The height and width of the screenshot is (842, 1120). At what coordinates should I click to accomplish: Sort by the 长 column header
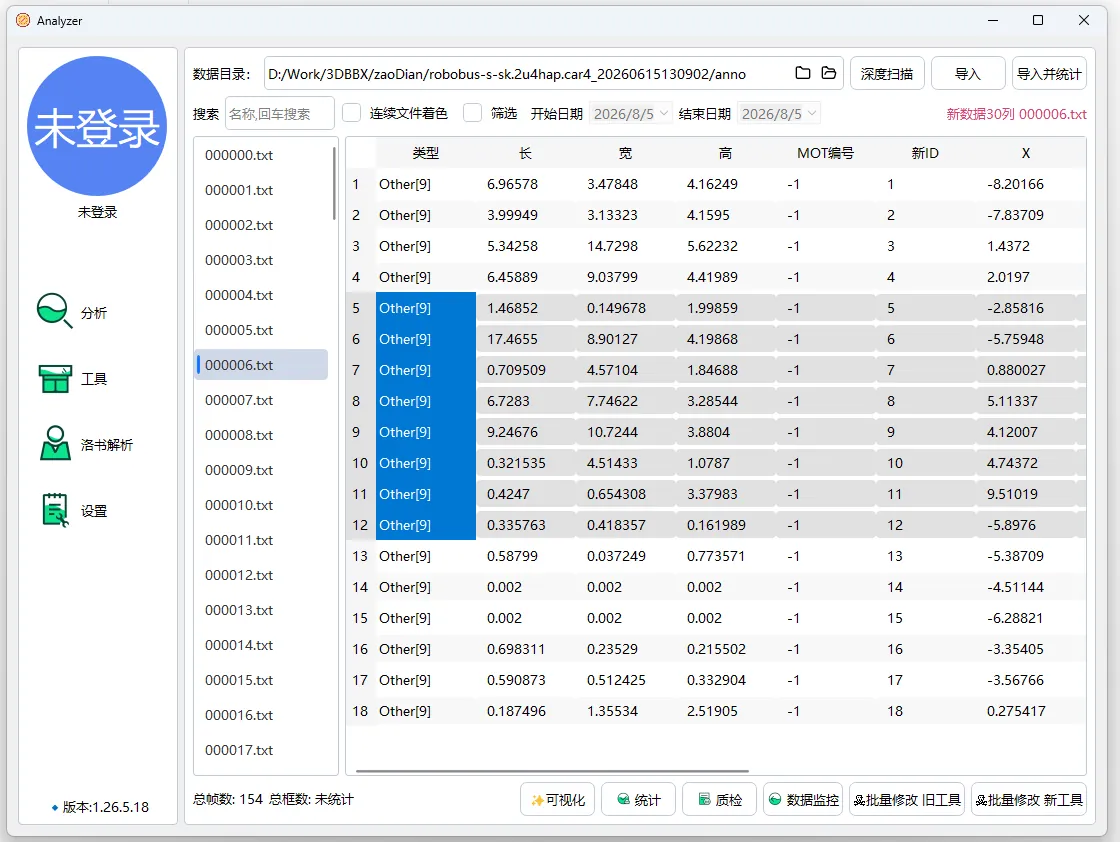(x=526, y=153)
